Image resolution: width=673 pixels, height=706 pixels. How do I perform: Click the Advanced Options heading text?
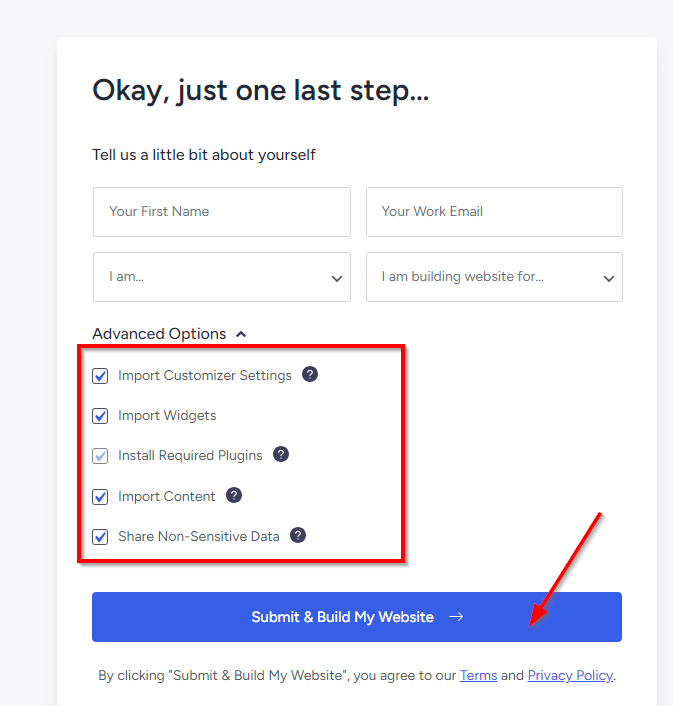click(159, 334)
